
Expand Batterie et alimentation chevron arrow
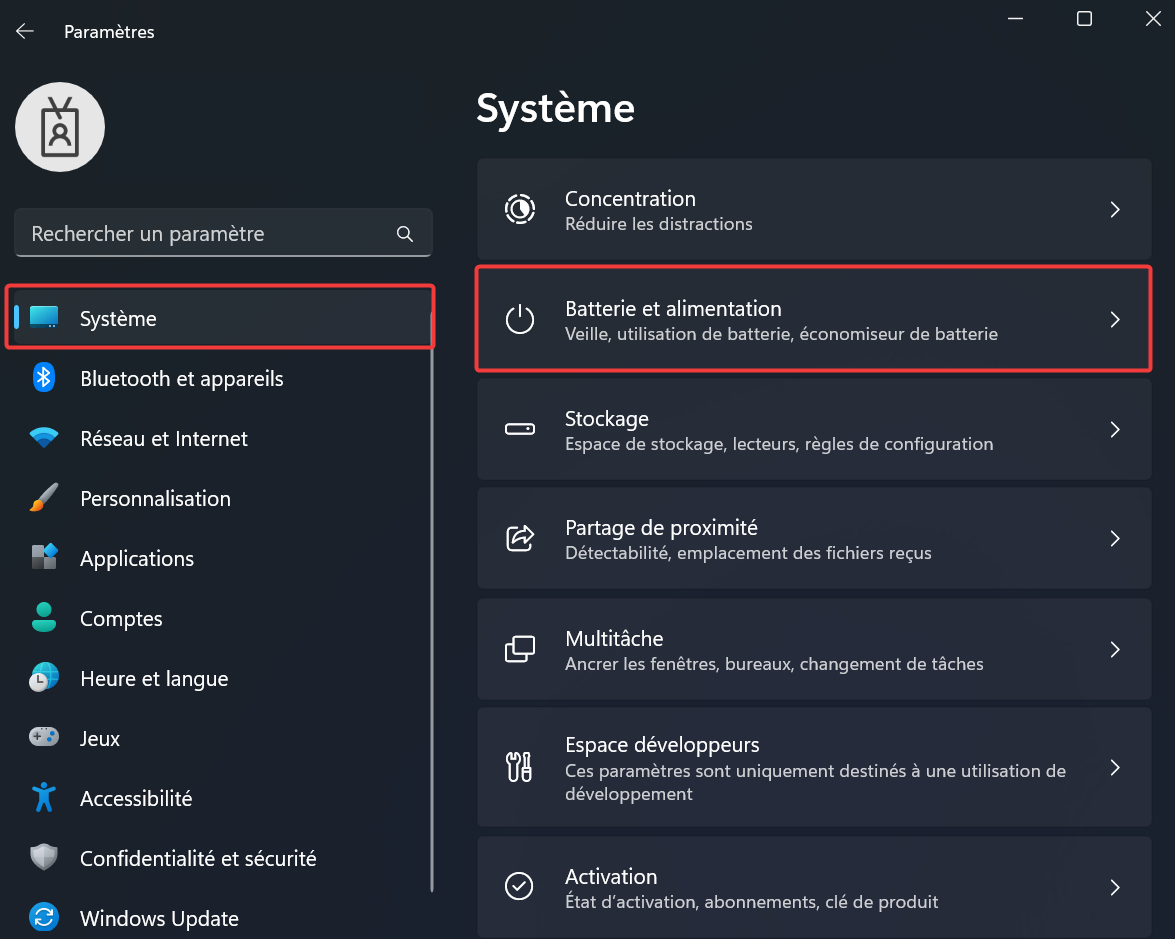1115,319
